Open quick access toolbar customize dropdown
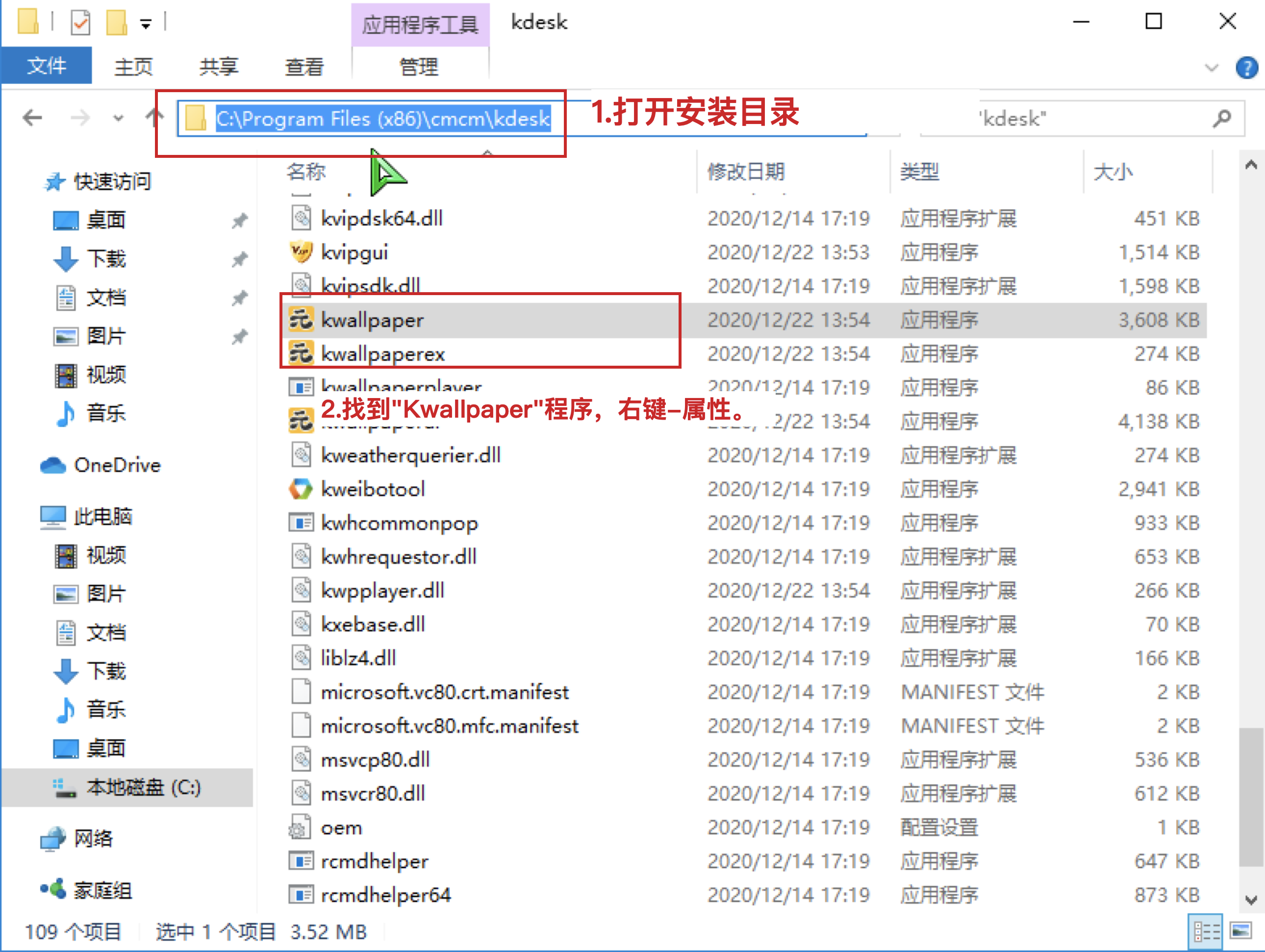Image resolution: width=1265 pixels, height=952 pixels. [x=146, y=24]
